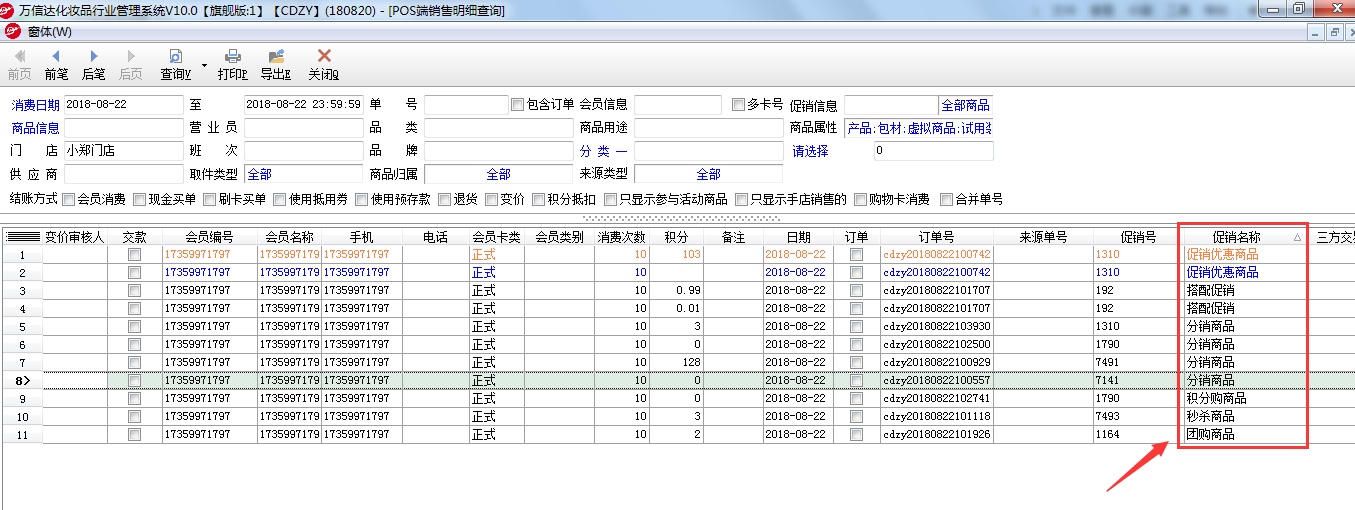Enable the 使用预存款 checkbox

[361, 199]
